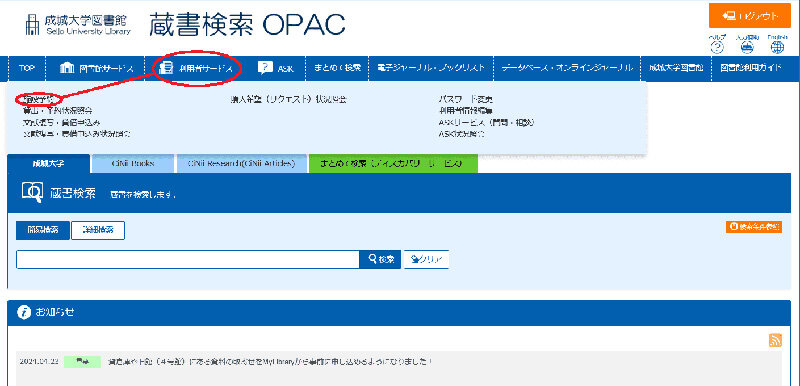Select the 成城大学 search tab
Viewport: 800px width, 386px height.
(x=49, y=164)
